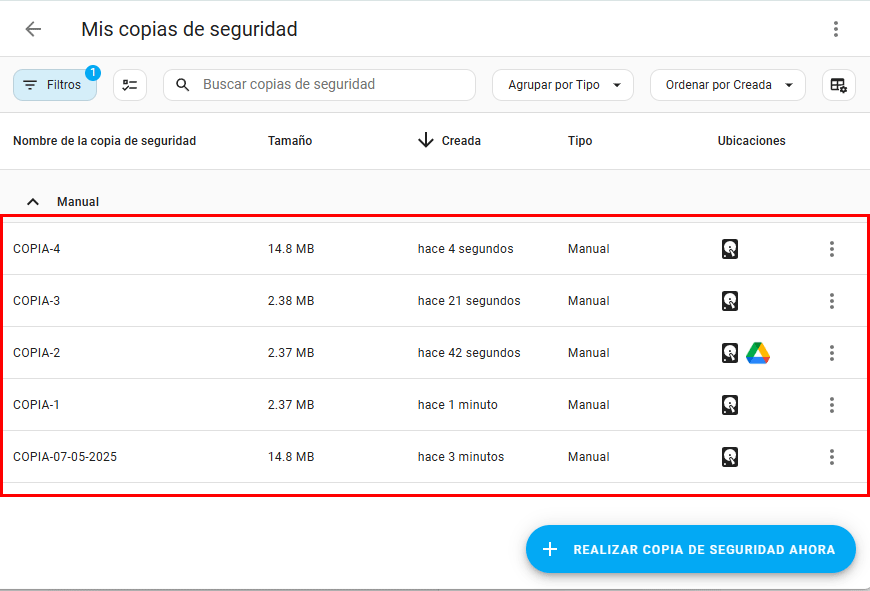The width and height of the screenshot is (870, 591).
Task: Collapse the Manual group
Action: tap(34, 202)
